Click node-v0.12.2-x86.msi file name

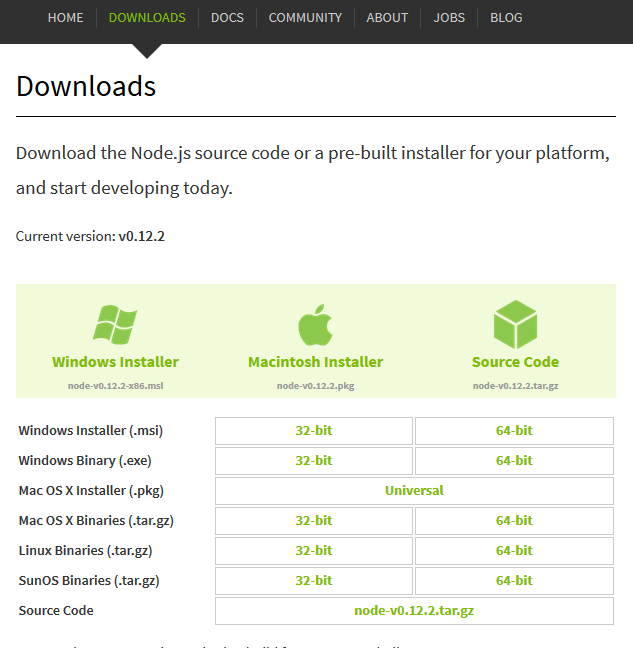115,386
